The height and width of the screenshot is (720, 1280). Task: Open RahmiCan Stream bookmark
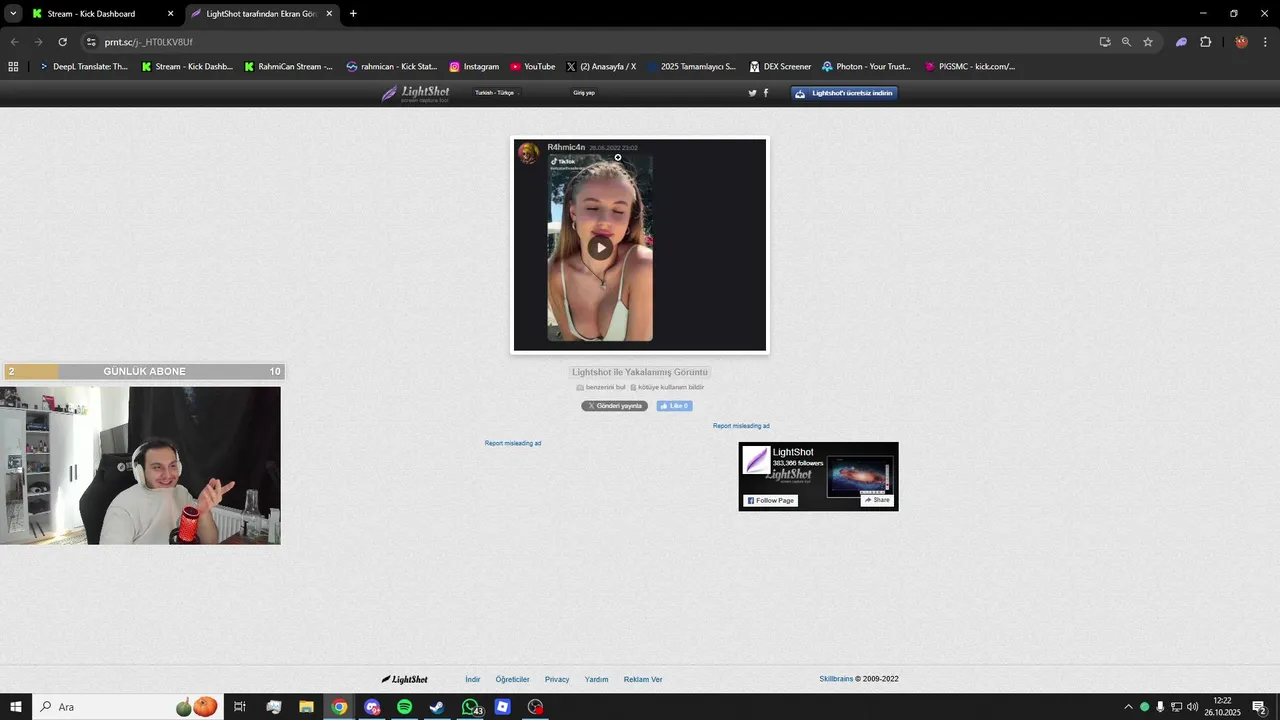tap(289, 67)
